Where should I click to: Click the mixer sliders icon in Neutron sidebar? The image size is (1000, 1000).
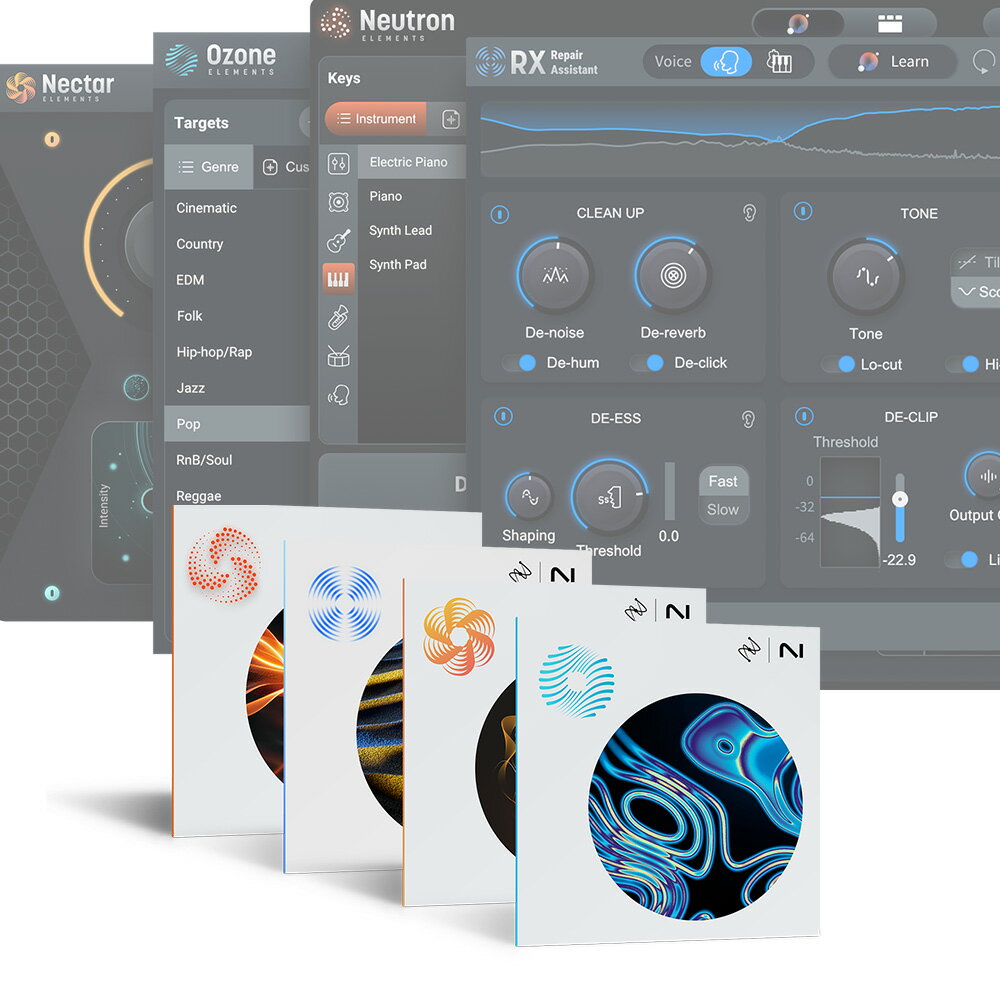[x=339, y=164]
